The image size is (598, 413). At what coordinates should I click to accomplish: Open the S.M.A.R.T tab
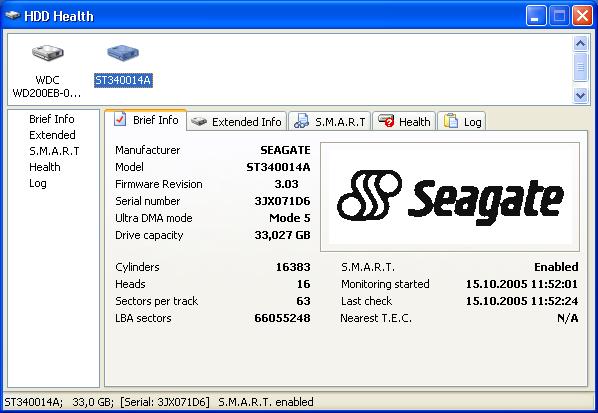tap(330, 122)
